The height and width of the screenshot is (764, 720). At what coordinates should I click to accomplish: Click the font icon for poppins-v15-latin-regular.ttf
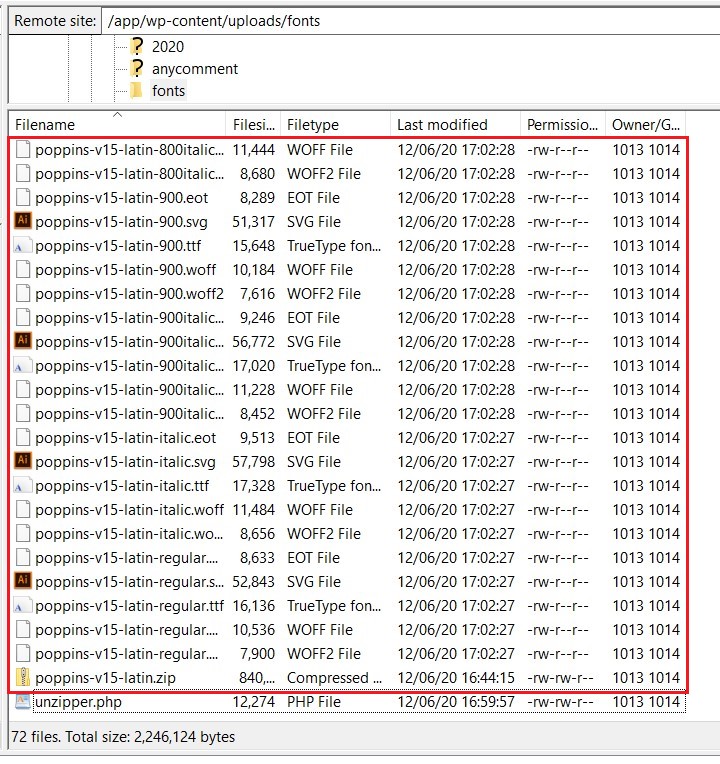23,606
